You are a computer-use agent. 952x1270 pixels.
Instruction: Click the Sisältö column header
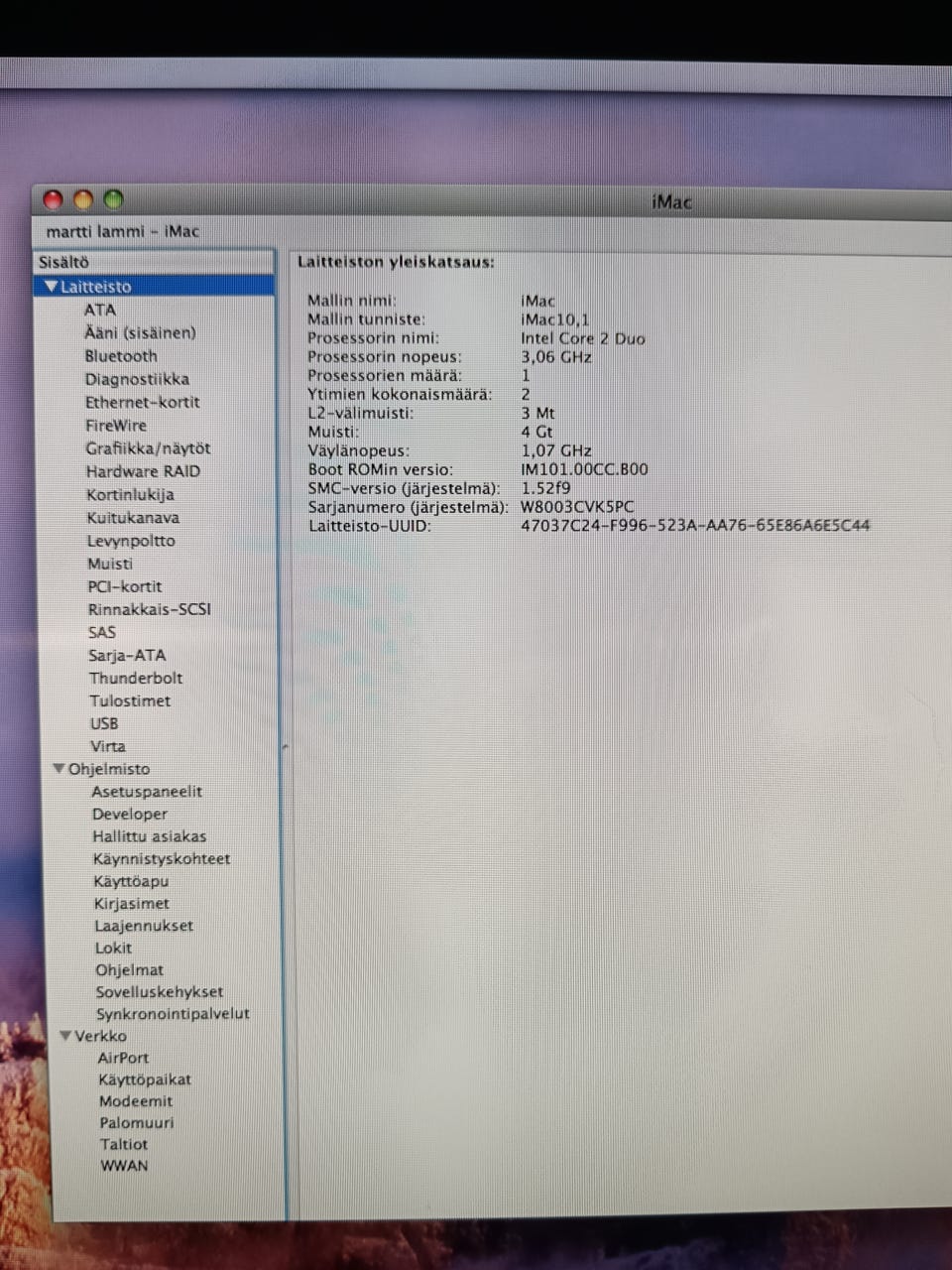click(x=154, y=263)
